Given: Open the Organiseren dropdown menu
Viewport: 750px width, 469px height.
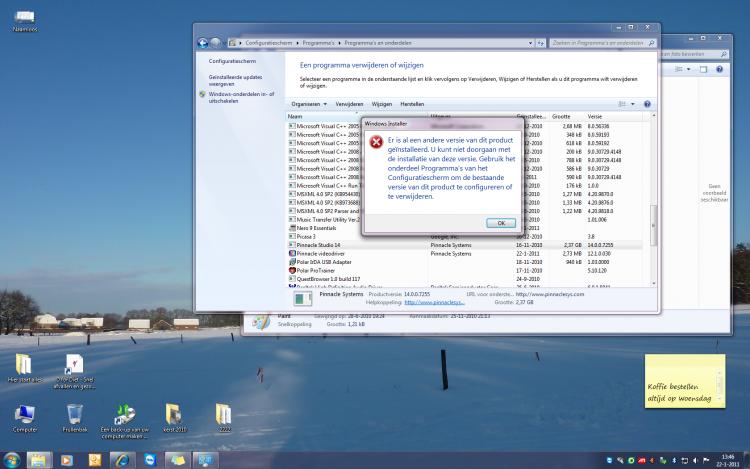Looking at the screenshot, I should coord(310,104).
